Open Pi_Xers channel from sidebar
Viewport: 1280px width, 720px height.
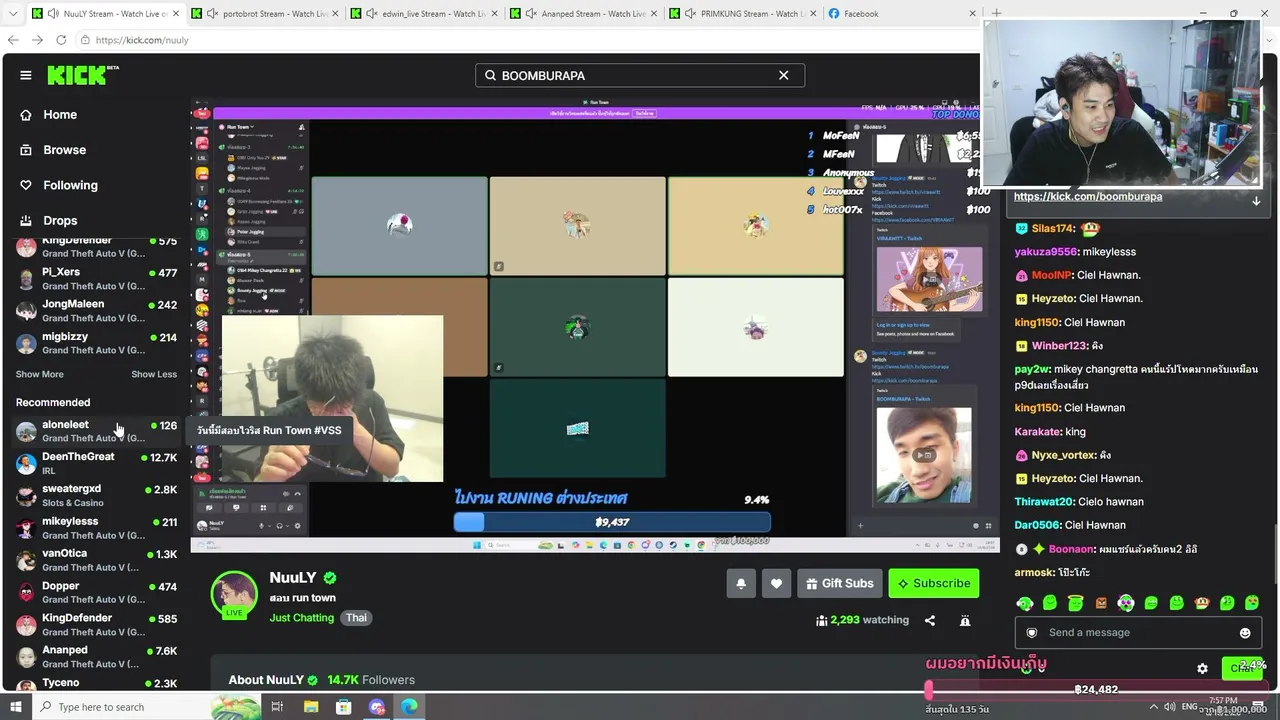point(96,279)
